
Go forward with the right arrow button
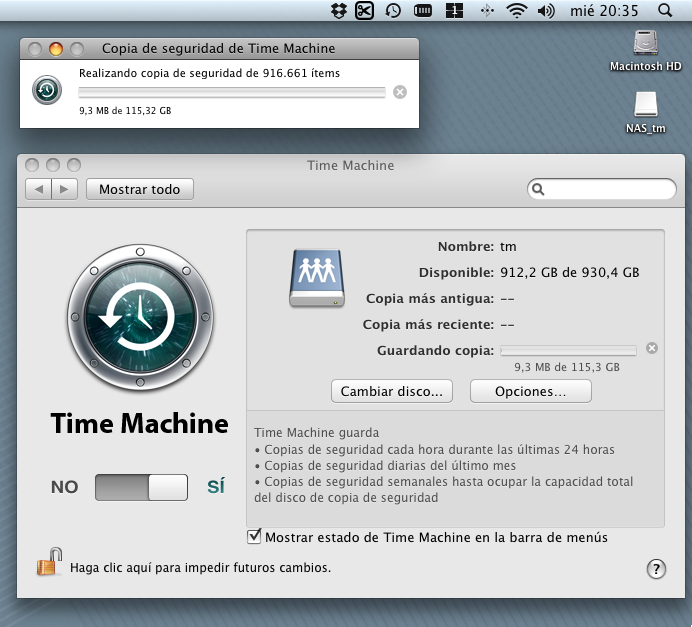coord(64,189)
